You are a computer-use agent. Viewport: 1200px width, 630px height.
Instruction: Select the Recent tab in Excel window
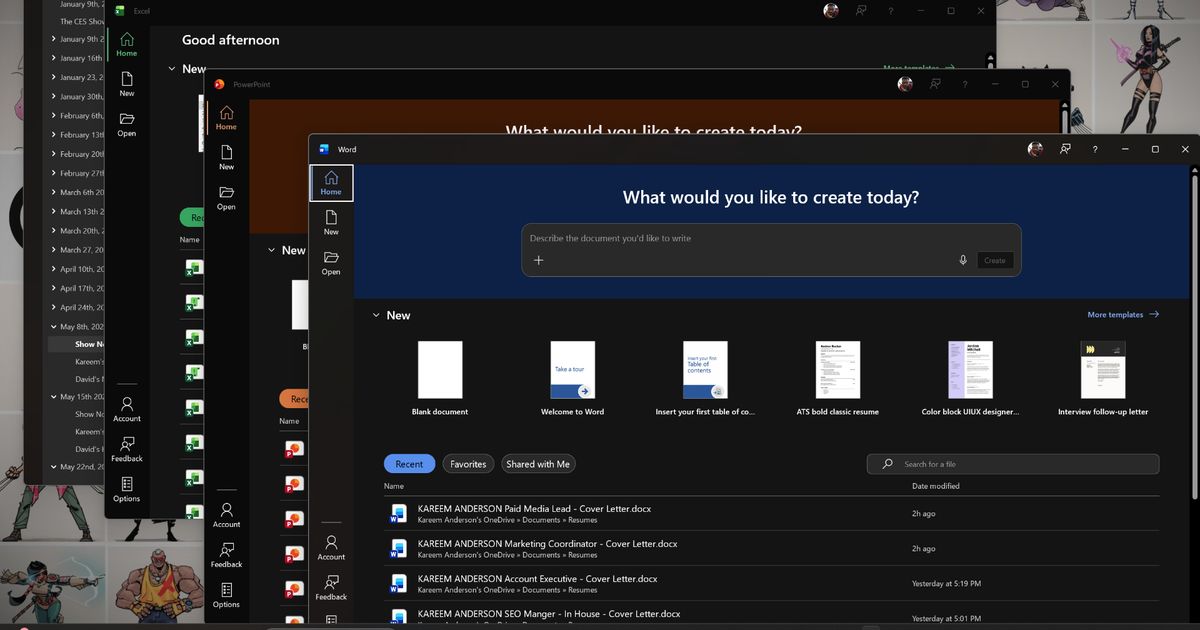tap(193, 217)
